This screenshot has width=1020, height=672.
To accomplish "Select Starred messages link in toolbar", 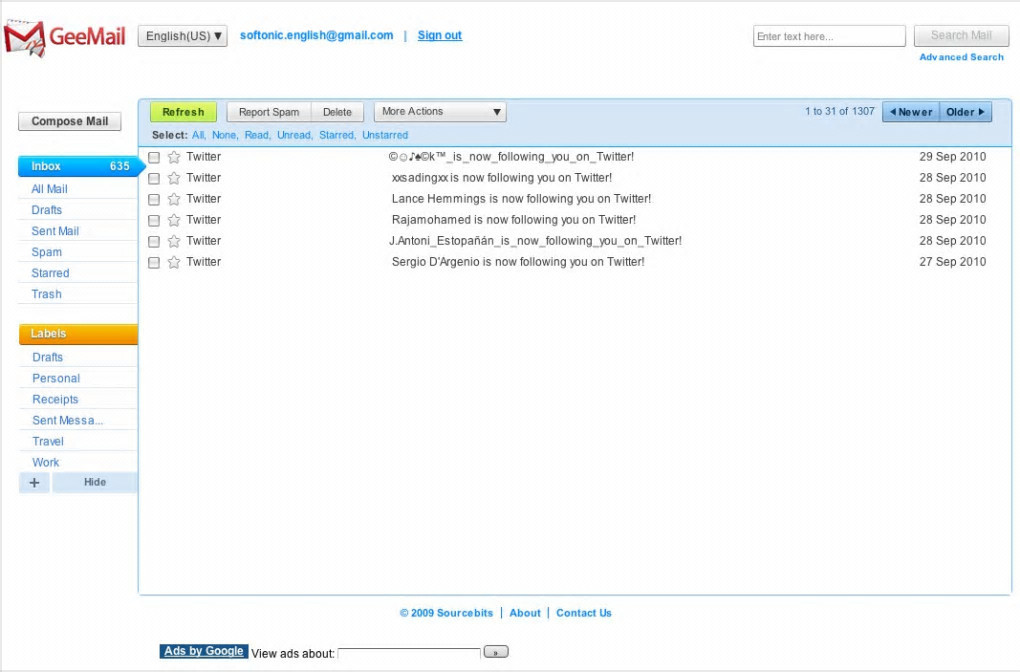I will 337,135.
